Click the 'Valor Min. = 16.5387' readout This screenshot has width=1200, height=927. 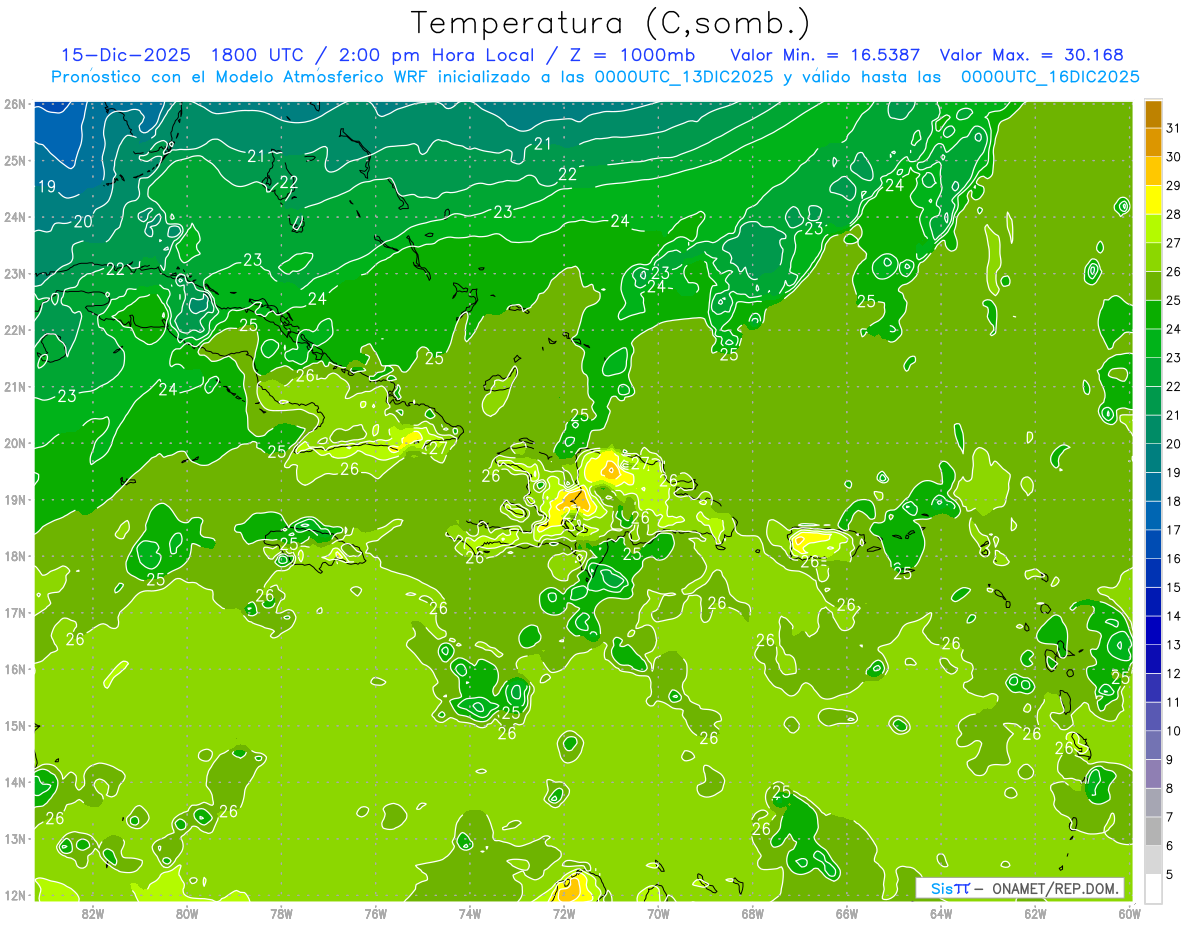tap(825, 55)
